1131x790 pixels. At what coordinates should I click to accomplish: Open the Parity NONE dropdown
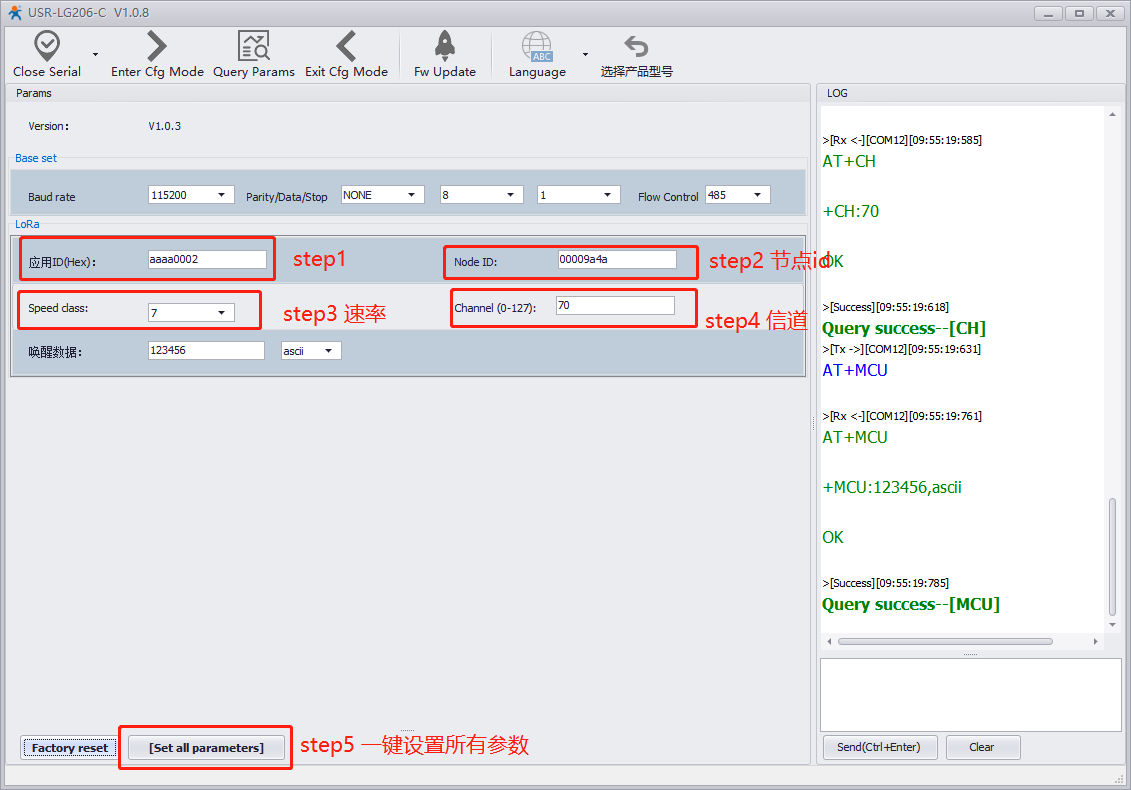pos(382,195)
